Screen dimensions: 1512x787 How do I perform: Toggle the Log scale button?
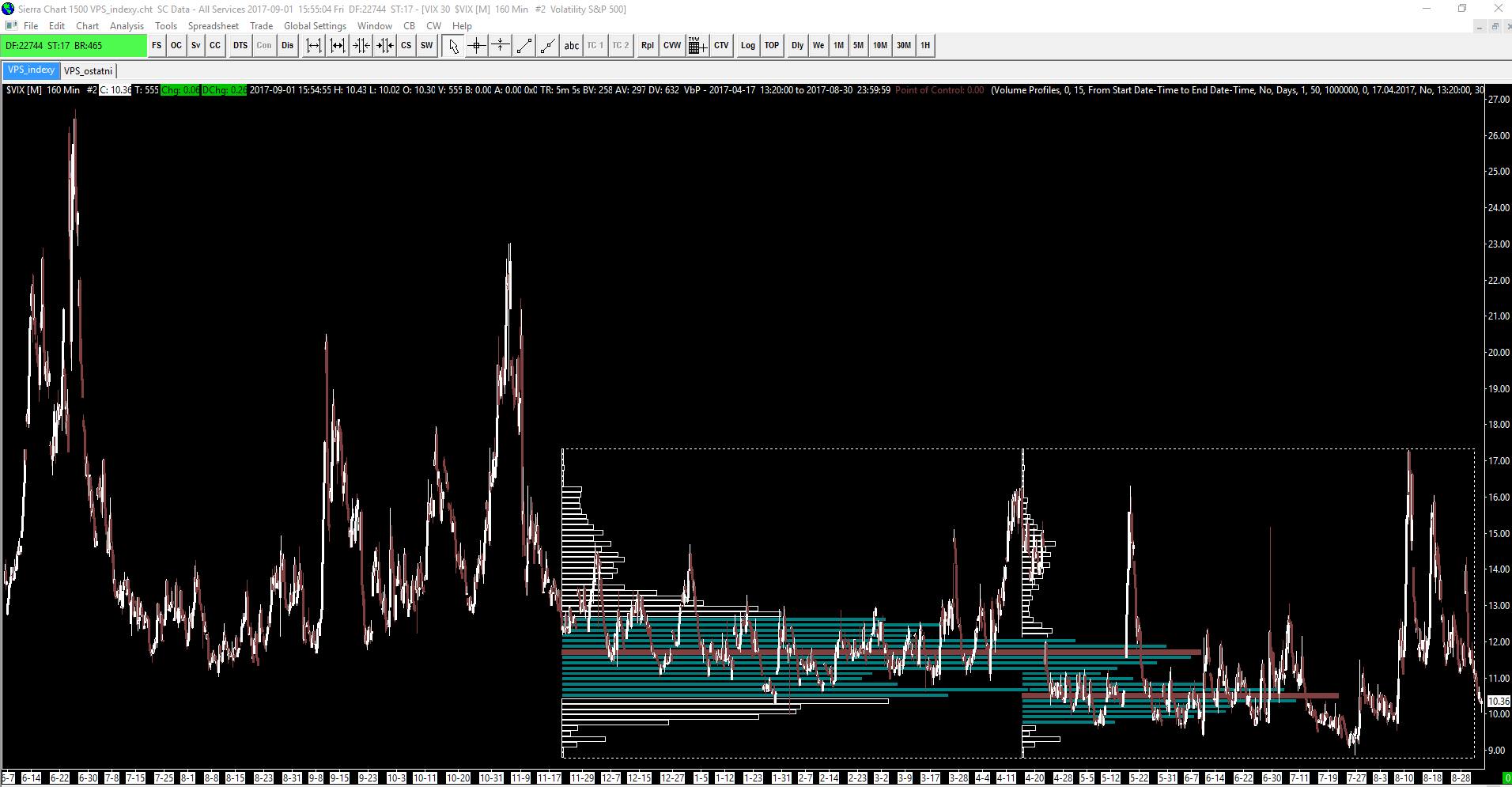pos(748,46)
